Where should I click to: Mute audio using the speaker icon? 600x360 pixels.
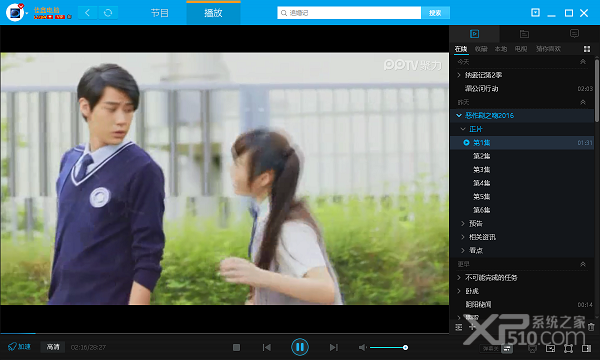[x=362, y=347]
